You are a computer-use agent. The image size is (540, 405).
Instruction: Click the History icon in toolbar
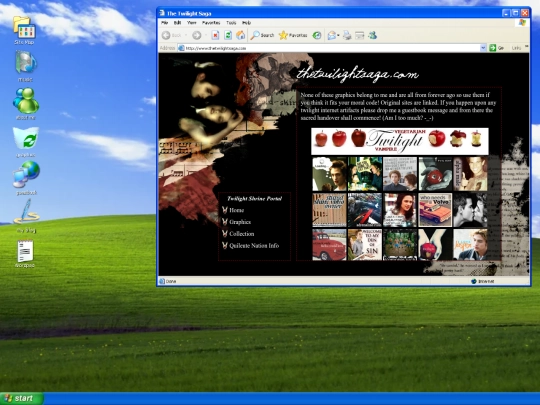[317, 35]
